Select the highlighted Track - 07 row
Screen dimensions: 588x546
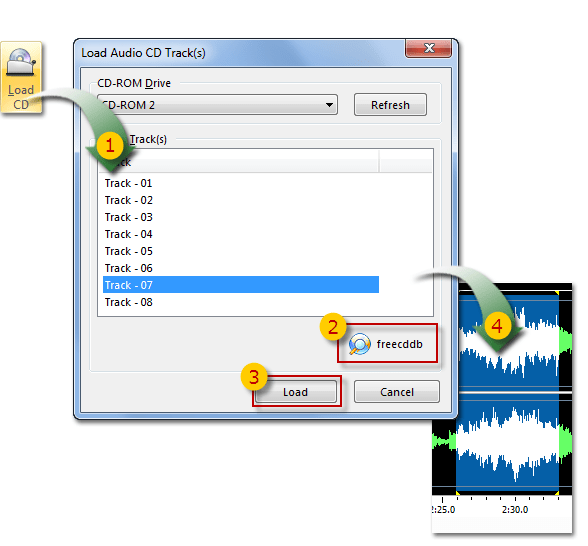(x=241, y=285)
